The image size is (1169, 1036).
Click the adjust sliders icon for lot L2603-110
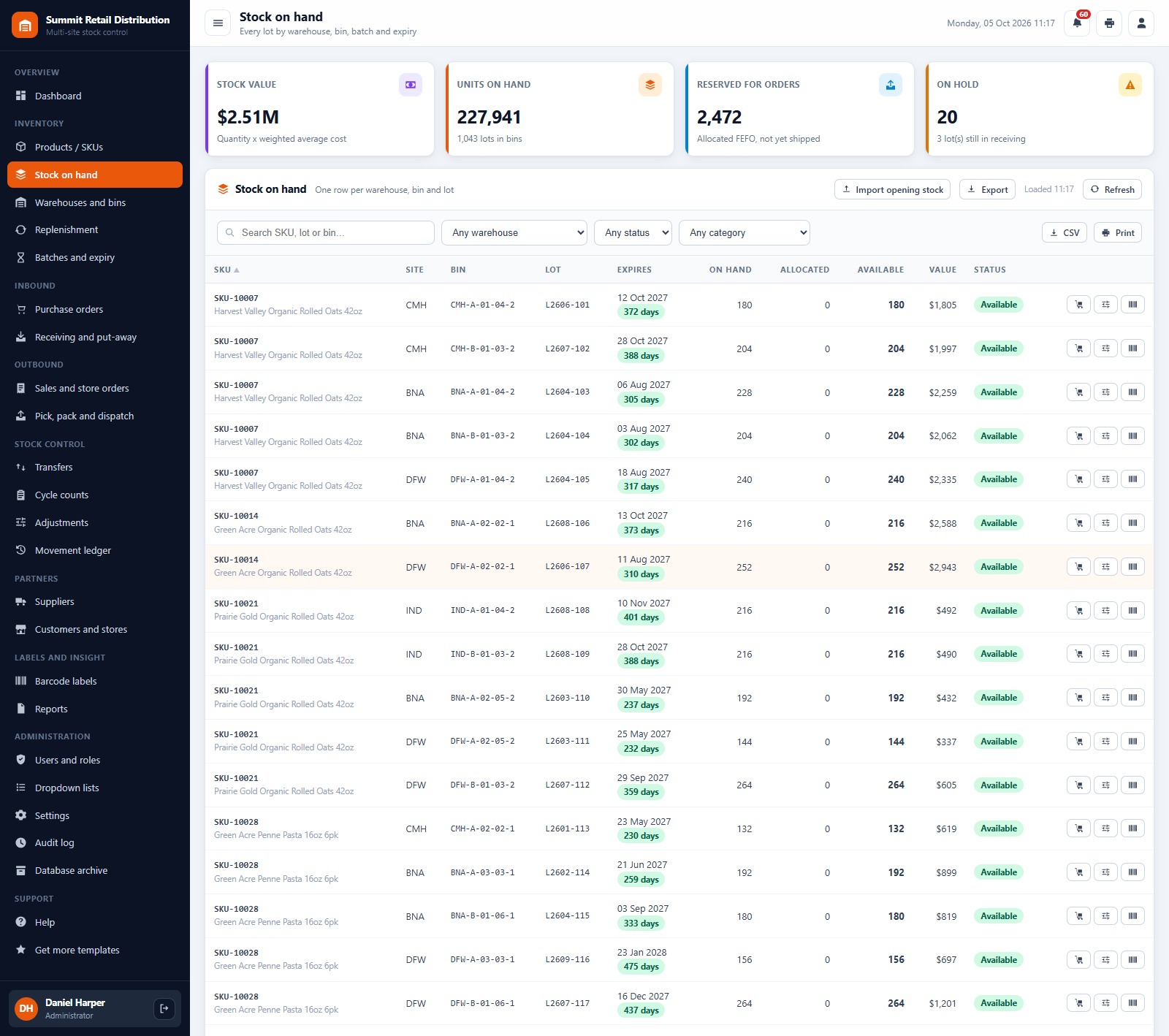[x=1106, y=698]
